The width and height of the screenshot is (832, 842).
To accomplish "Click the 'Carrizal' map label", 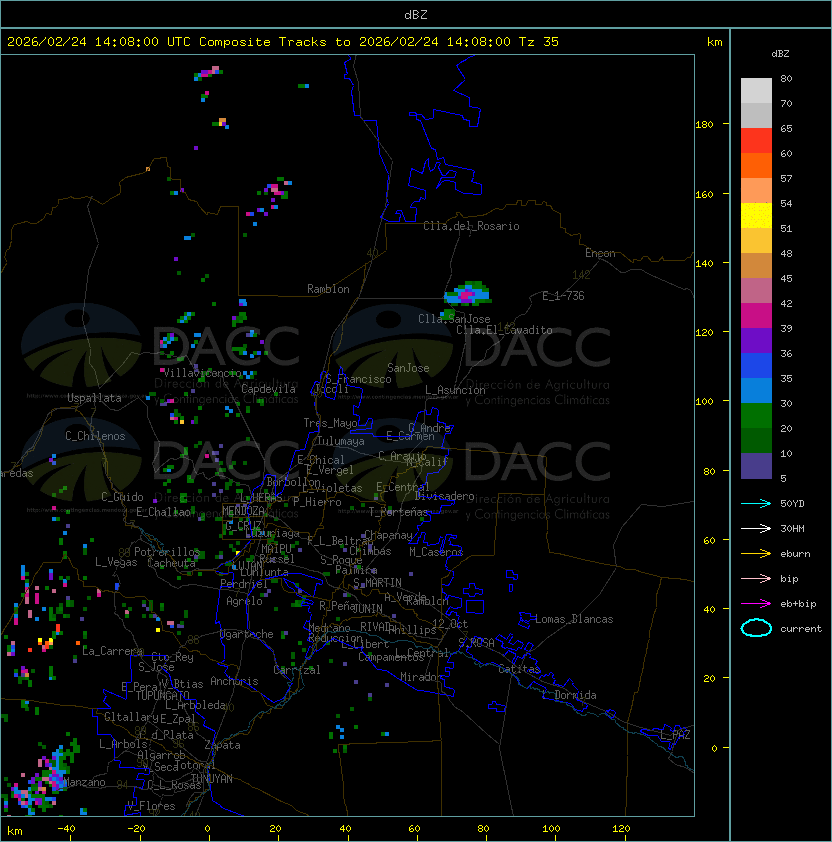I will coord(297,670).
